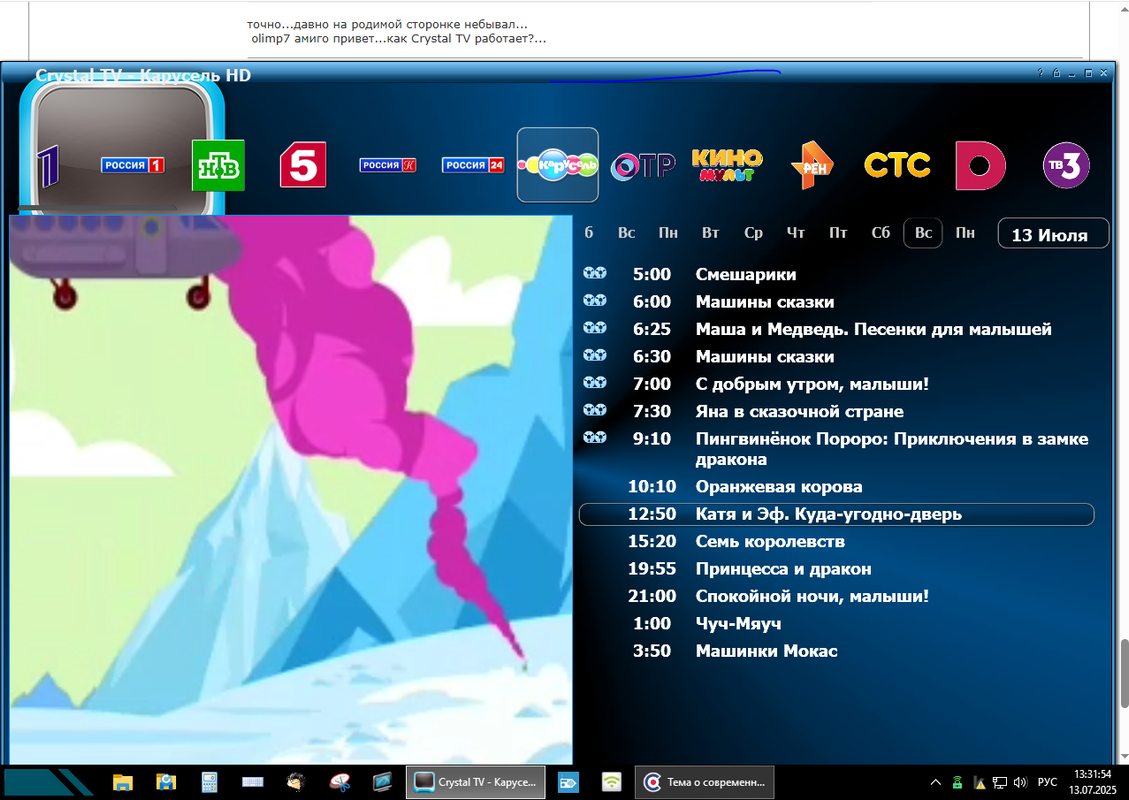Screen dimensions: 1129x800
Task: Click archive icon beside Маша и Медведь
Action: (x=595, y=328)
